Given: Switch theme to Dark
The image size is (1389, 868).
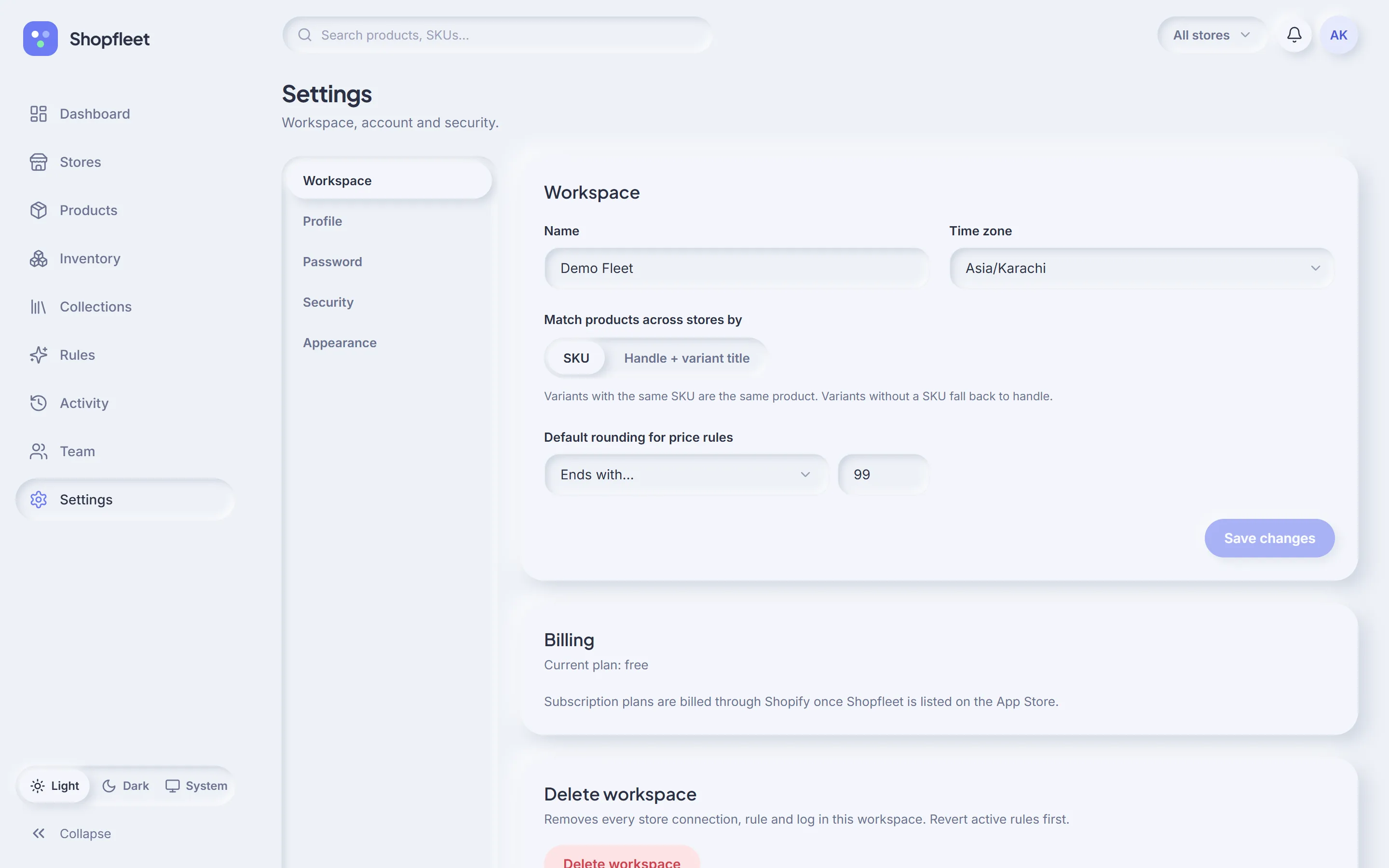Looking at the screenshot, I should [125, 786].
